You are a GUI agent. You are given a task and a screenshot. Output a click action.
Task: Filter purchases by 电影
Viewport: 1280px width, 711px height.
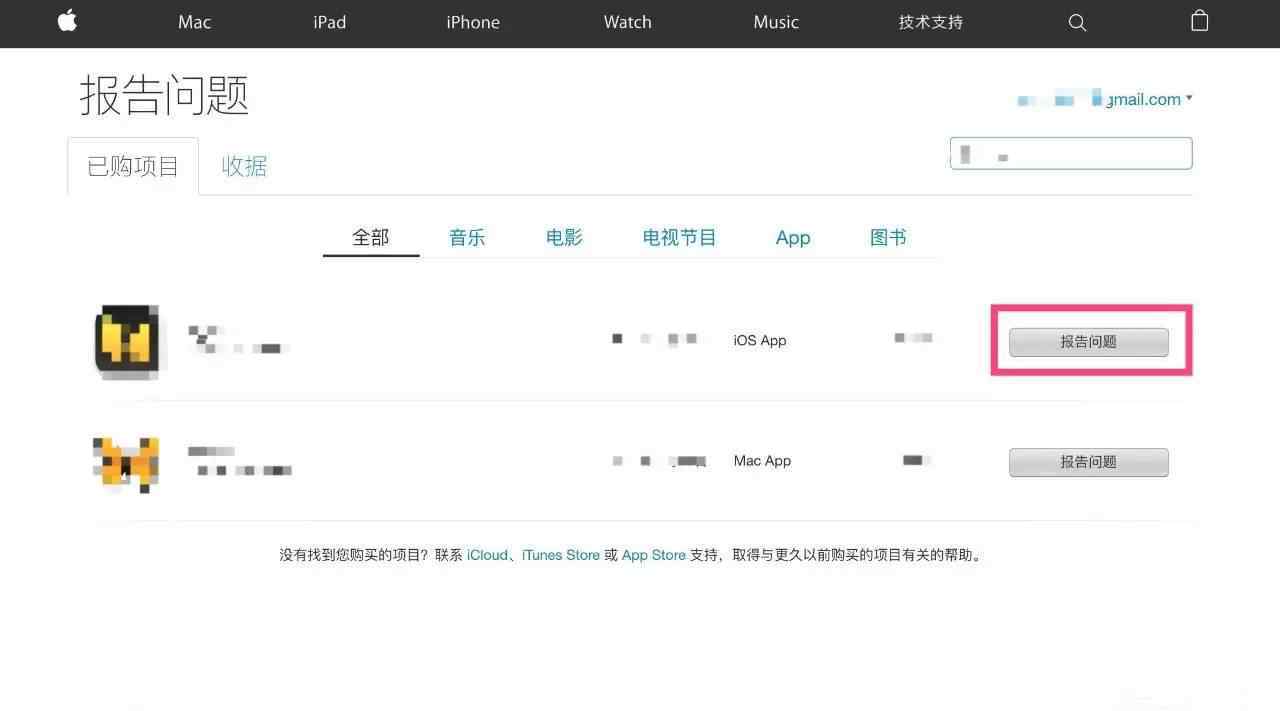564,238
